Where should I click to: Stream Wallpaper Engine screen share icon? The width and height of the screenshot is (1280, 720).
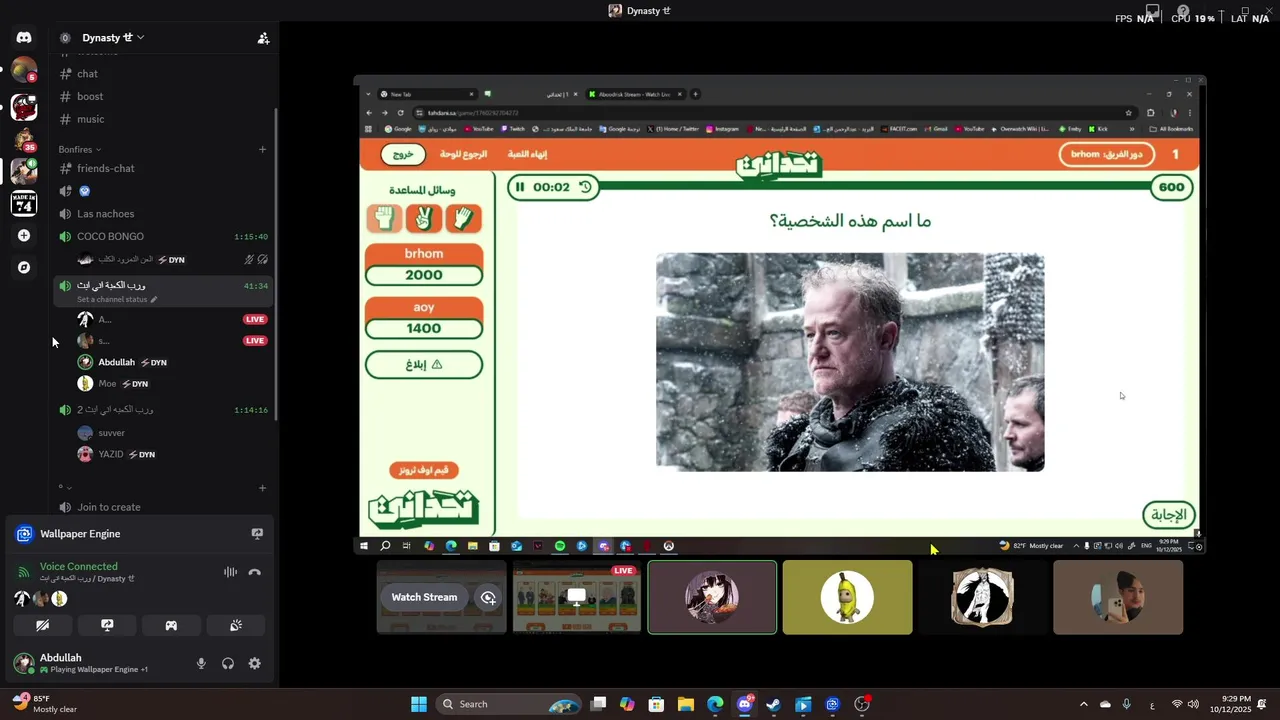(x=257, y=534)
